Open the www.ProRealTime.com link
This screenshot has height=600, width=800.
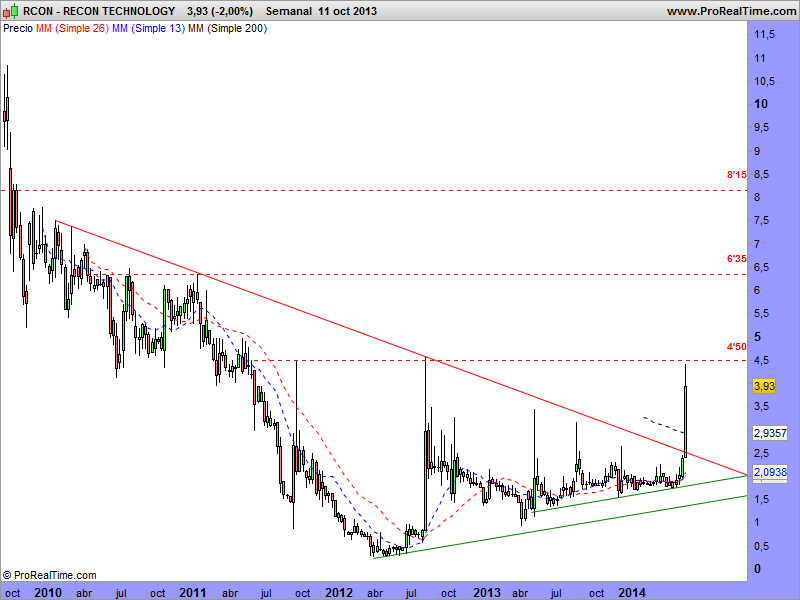point(731,11)
